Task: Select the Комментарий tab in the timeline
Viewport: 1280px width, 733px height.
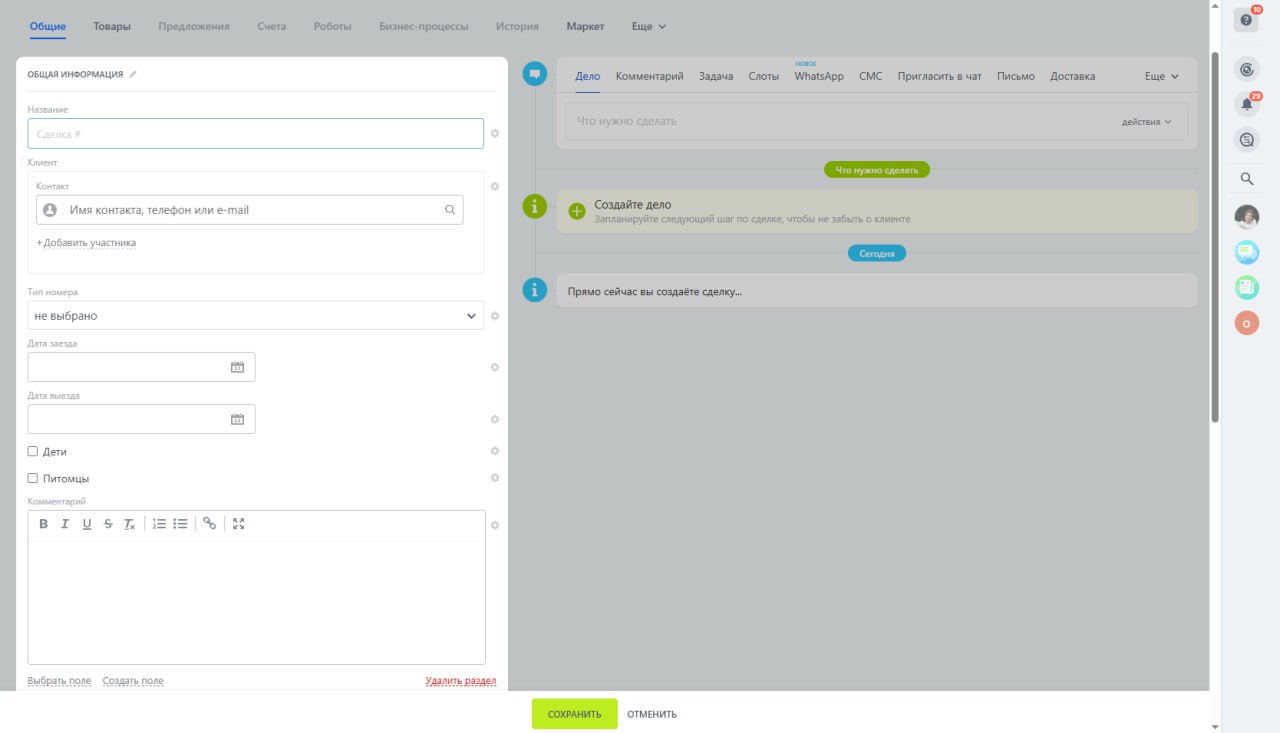Action: point(650,76)
